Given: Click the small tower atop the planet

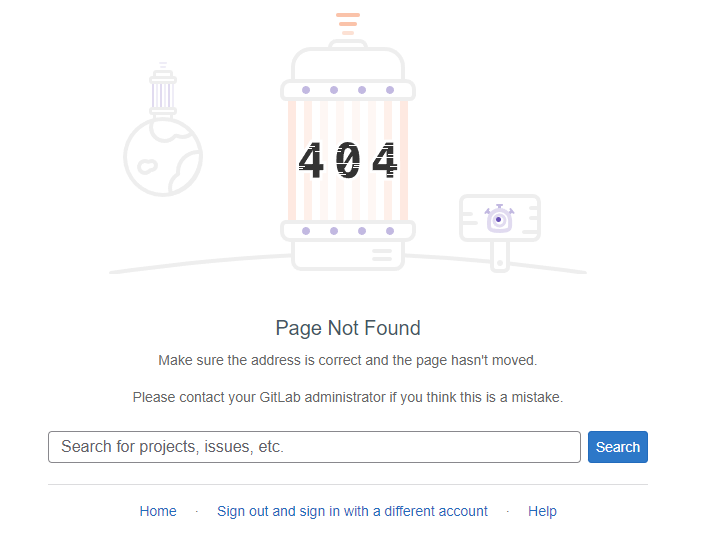Looking at the screenshot, I should coord(163,90).
